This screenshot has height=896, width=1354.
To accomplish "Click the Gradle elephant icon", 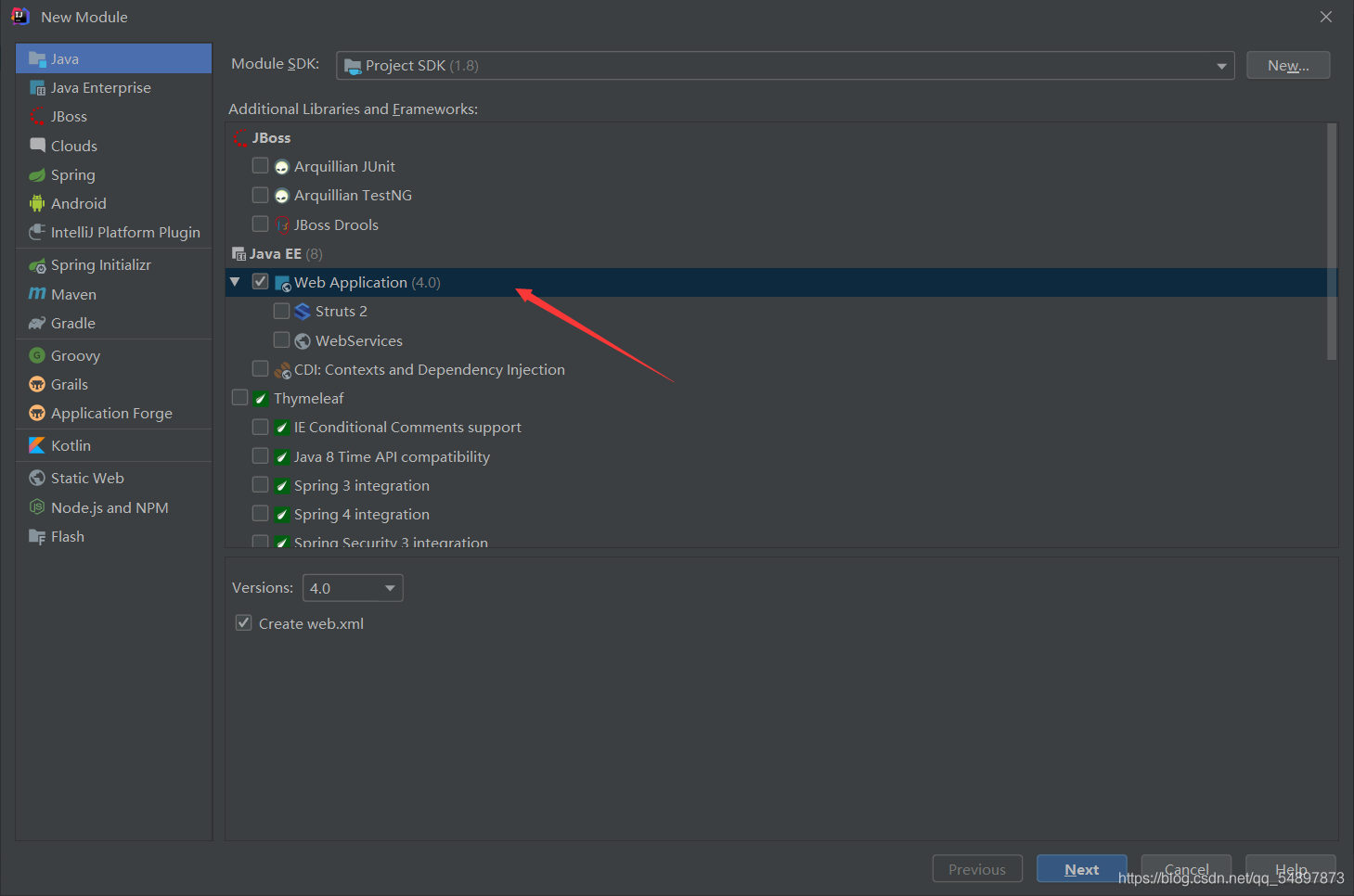I will pos(37,323).
